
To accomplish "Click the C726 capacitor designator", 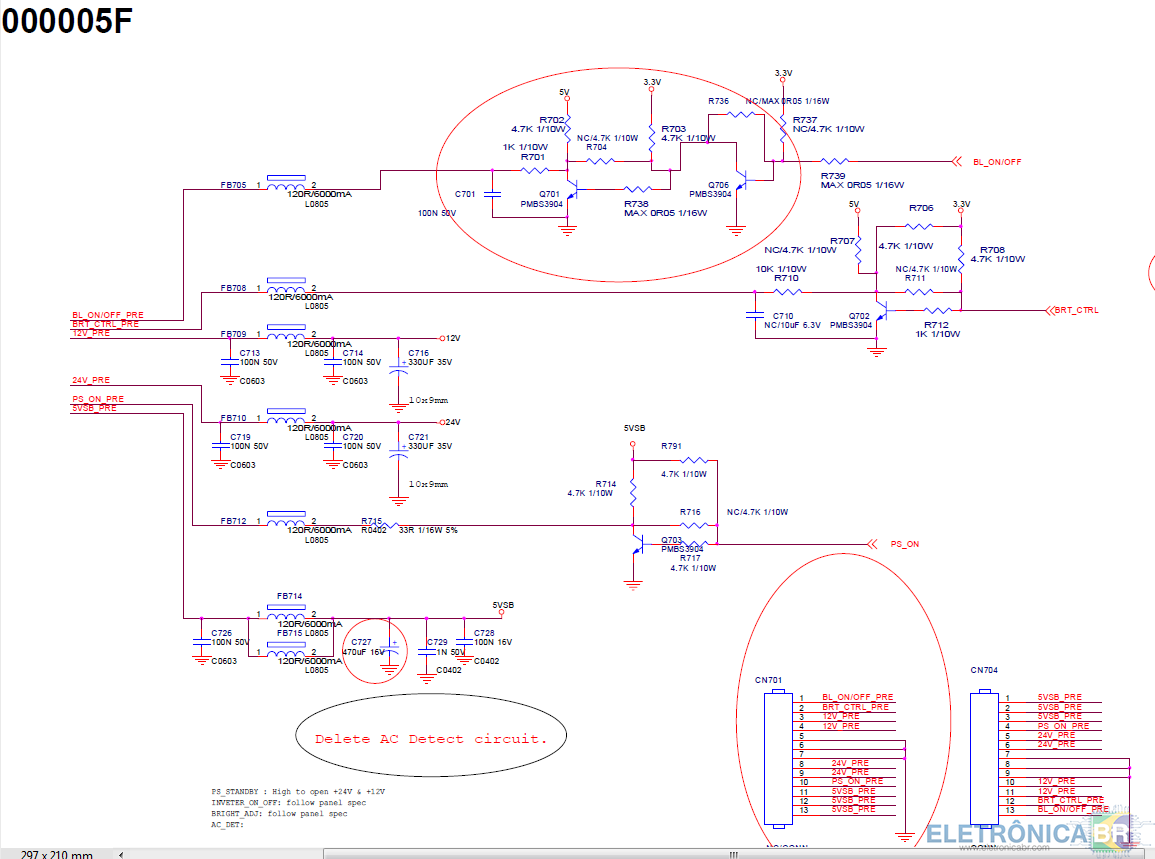I will click(x=222, y=633).
